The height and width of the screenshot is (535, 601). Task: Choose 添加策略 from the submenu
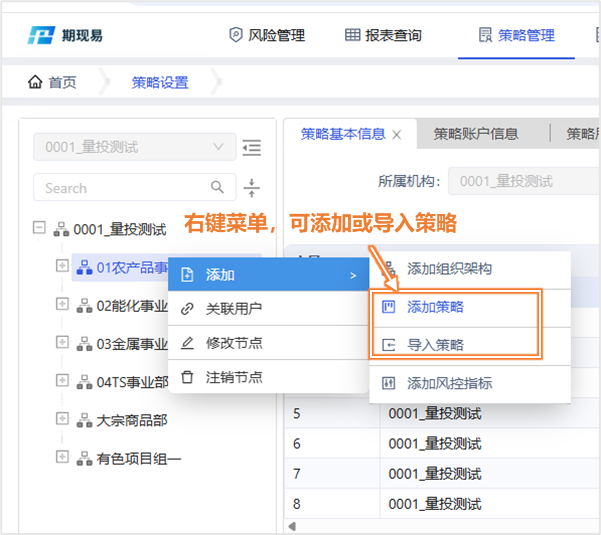(435, 307)
